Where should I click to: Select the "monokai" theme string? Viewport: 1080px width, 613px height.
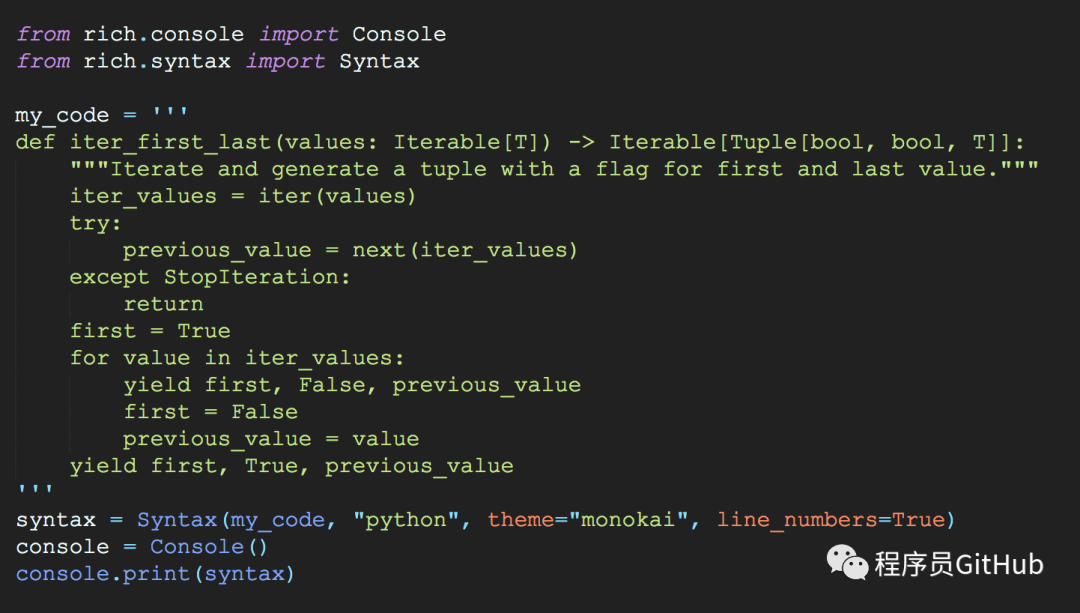coord(636,520)
